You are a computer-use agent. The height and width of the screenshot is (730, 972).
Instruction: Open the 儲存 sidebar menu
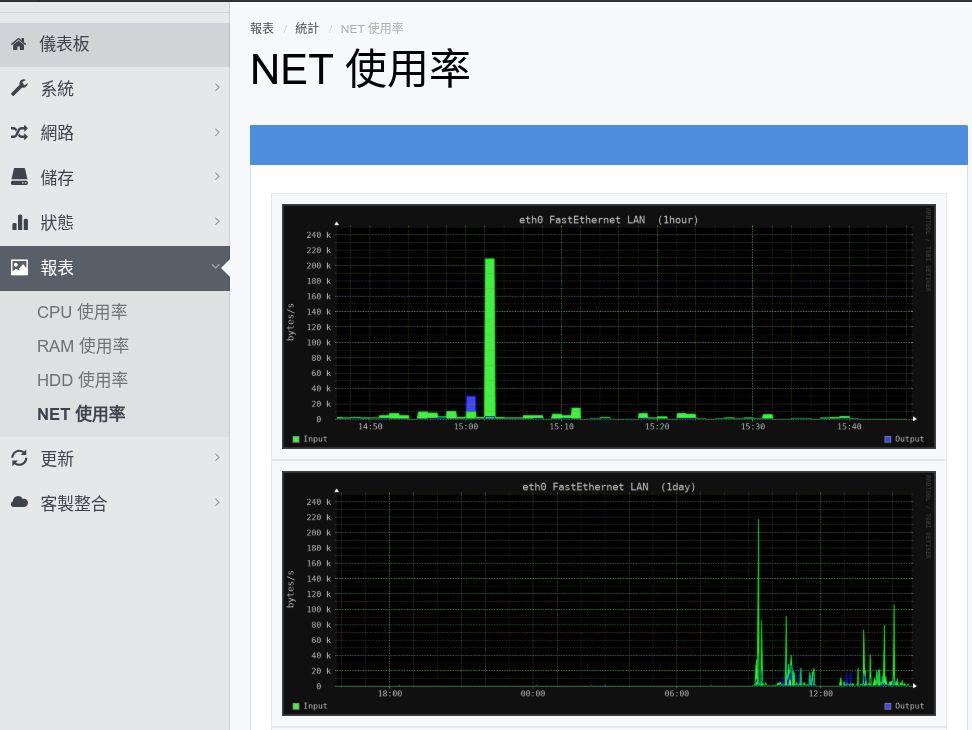pos(115,177)
